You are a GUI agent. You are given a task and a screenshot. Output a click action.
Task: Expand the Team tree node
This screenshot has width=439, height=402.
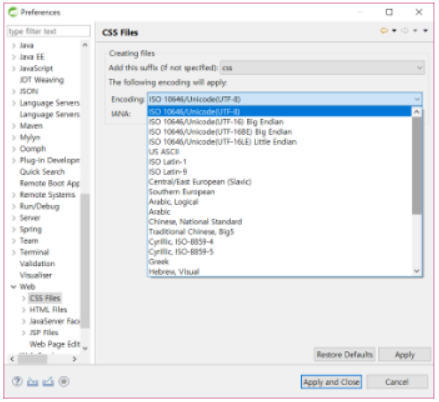coord(14,241)
